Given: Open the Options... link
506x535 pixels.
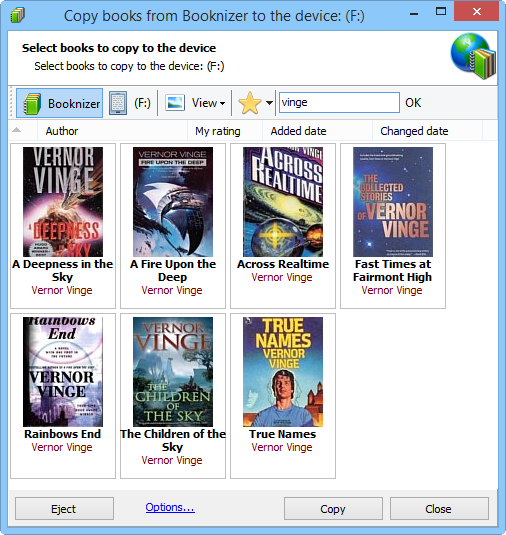Looking at the screenshot, I should [x=170, y=507].
